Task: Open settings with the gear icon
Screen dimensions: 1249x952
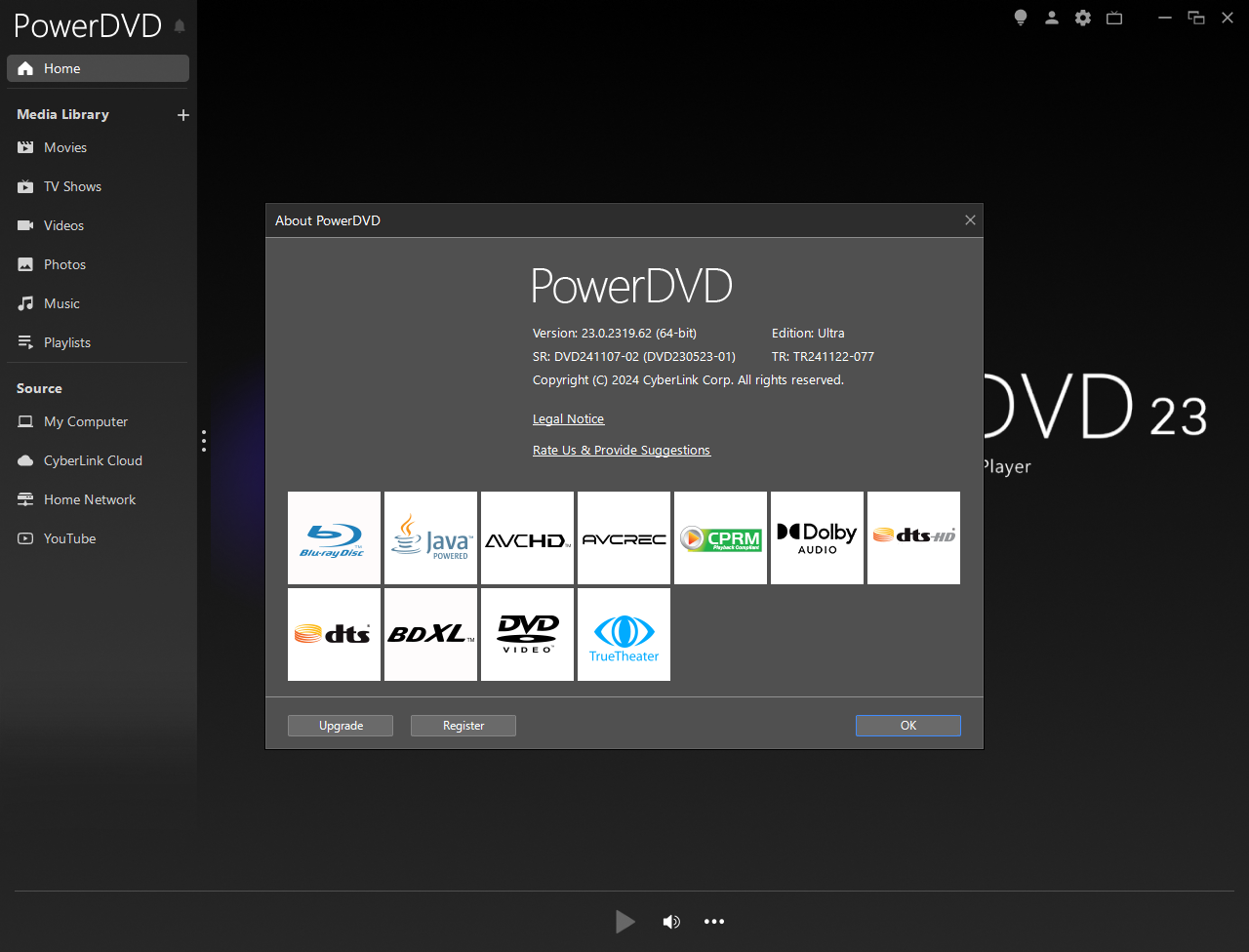Action: coord(1083,18)
